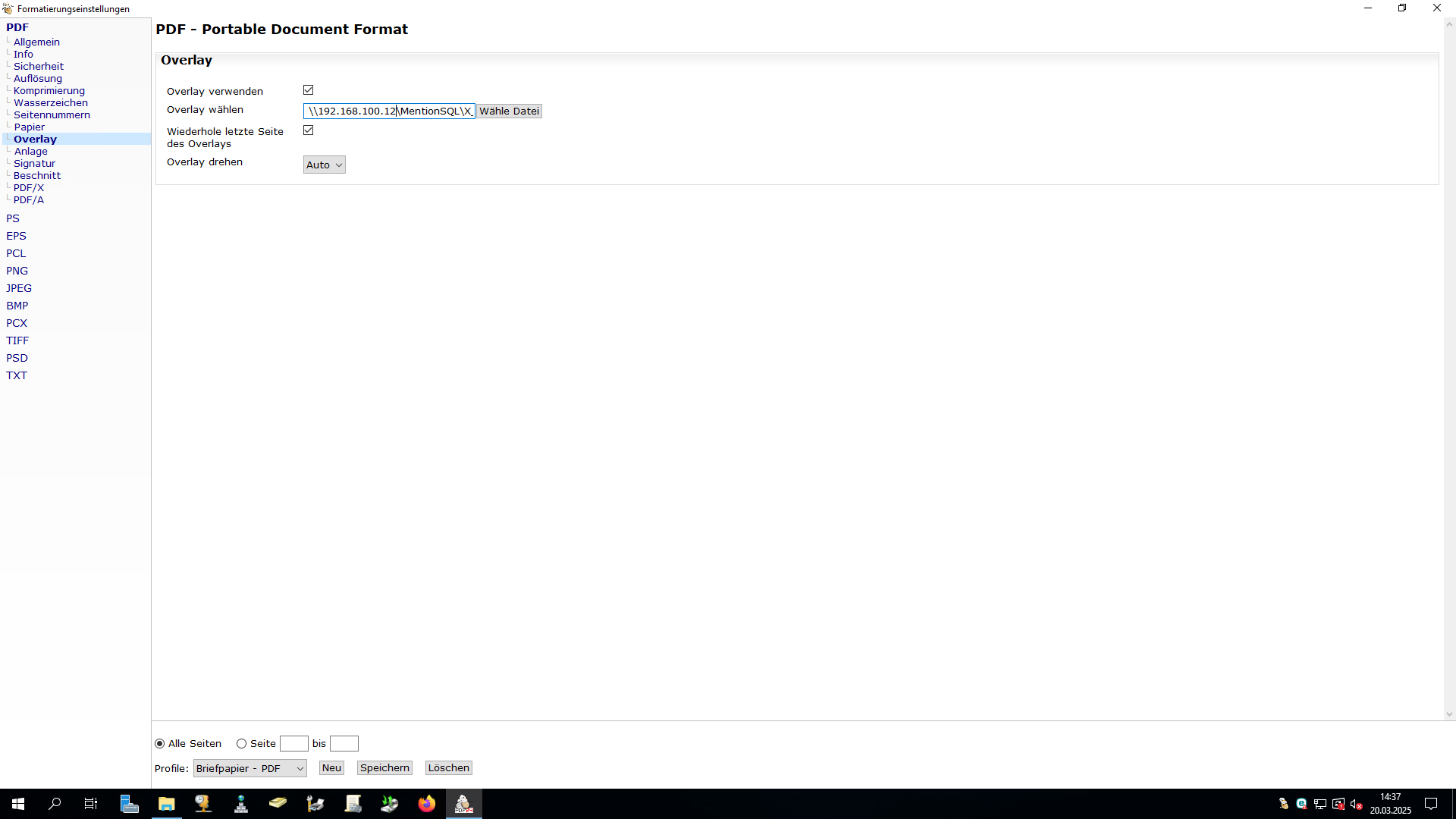
Task: Select BMP format in sidebar
Action: (x=17, y=306)
